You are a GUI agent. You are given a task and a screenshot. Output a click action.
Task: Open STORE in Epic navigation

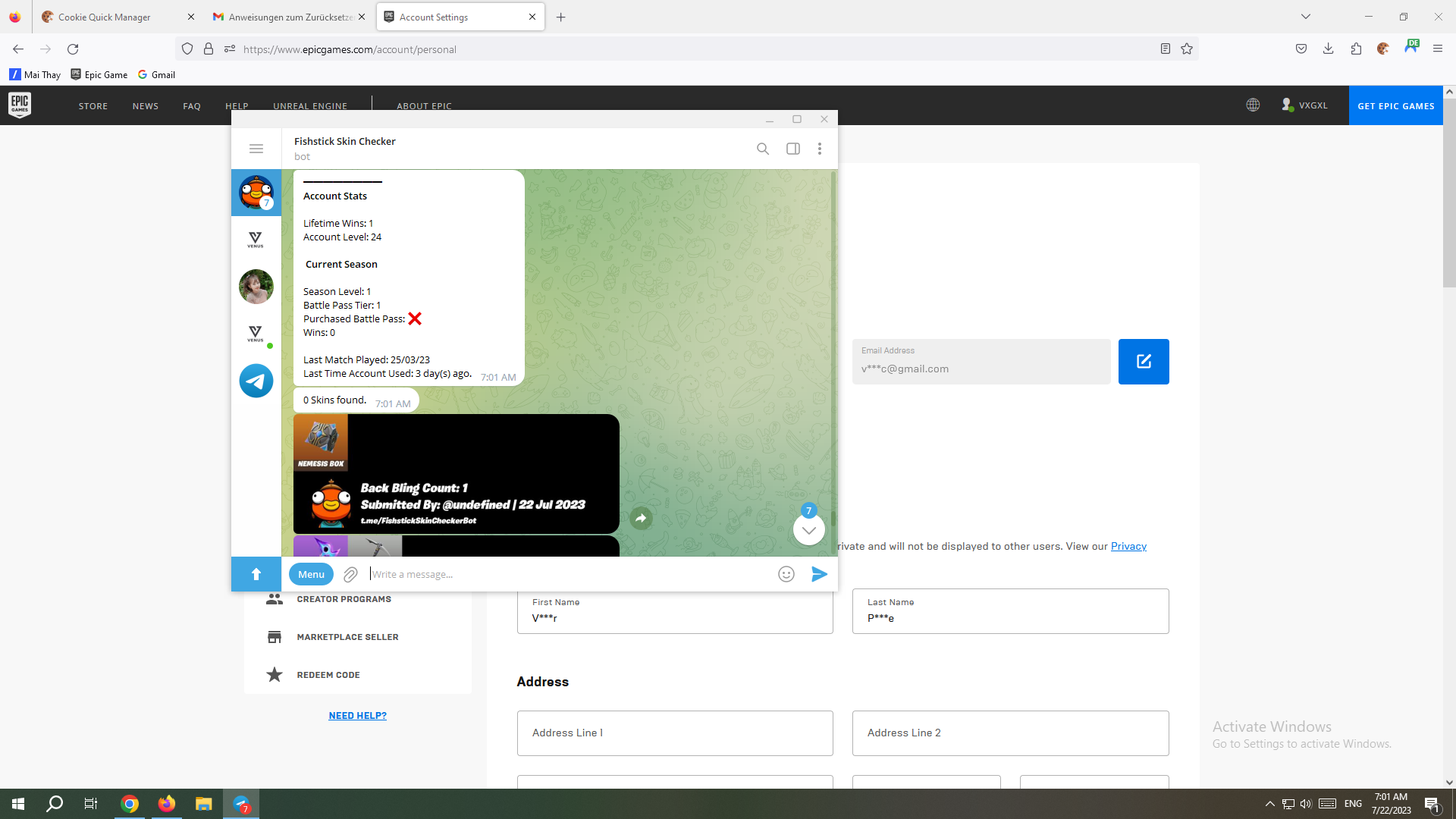click(x=93, y=106)
